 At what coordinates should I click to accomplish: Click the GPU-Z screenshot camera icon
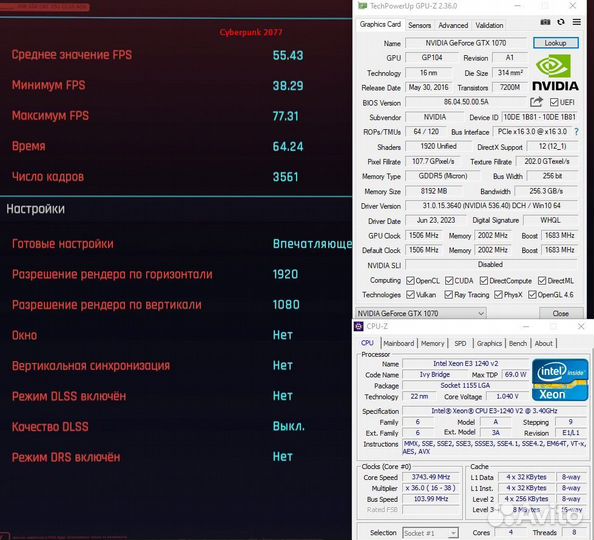[545, 22]
